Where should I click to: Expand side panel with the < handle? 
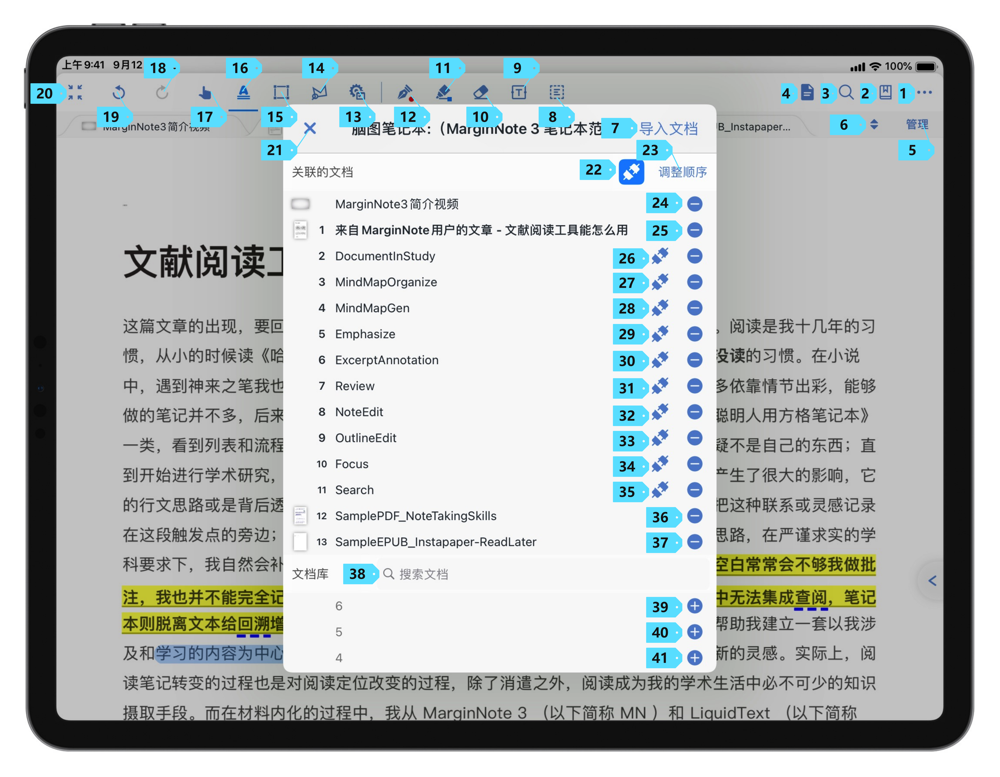click(x=932, y=581)
